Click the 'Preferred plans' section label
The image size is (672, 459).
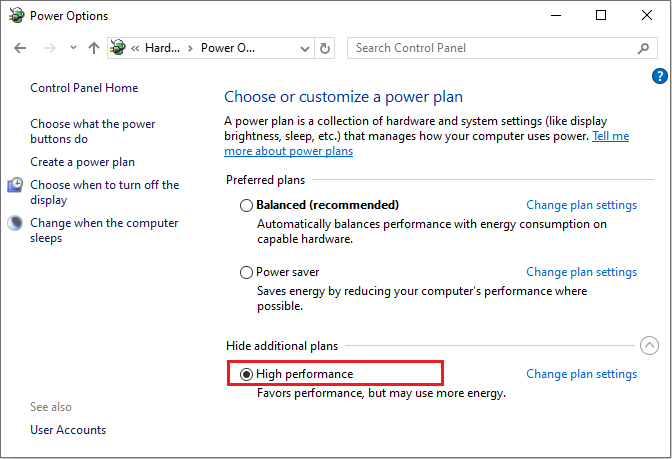pyautogui.click(x=265, y=180)
